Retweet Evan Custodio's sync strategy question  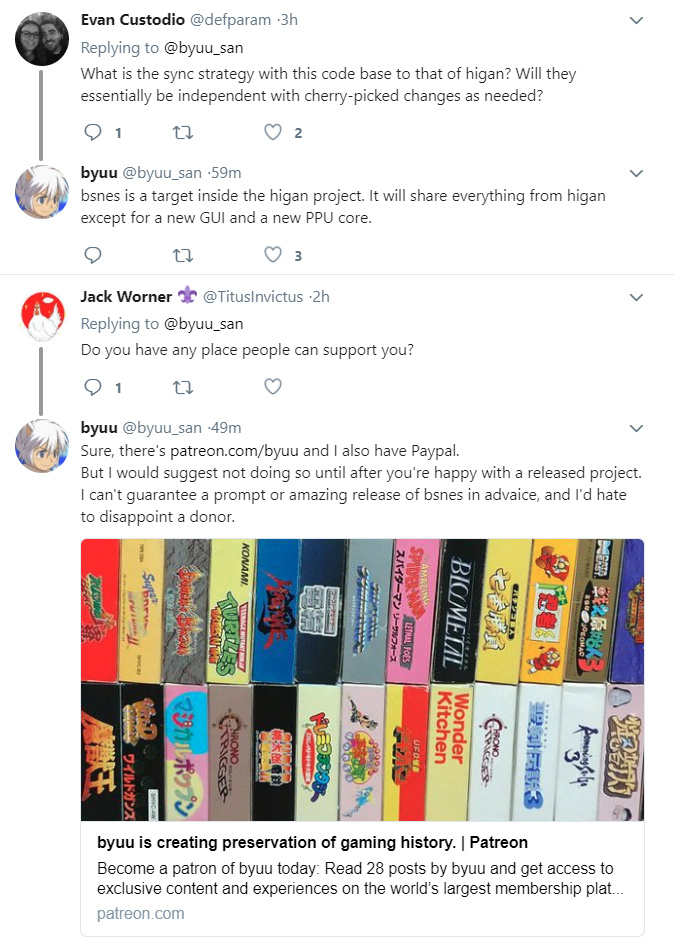(183, 132)
